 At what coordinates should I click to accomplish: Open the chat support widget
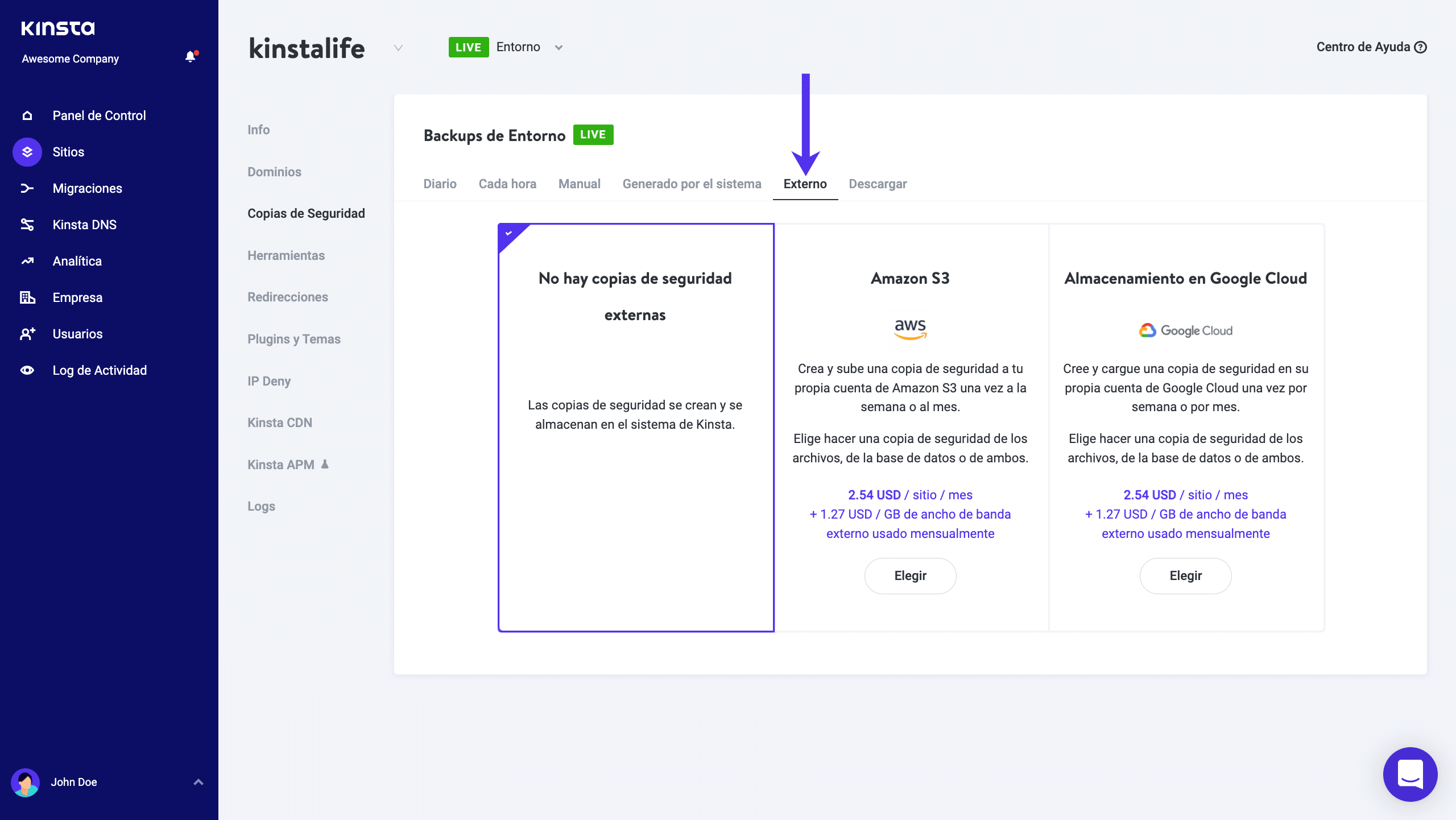1410,774
